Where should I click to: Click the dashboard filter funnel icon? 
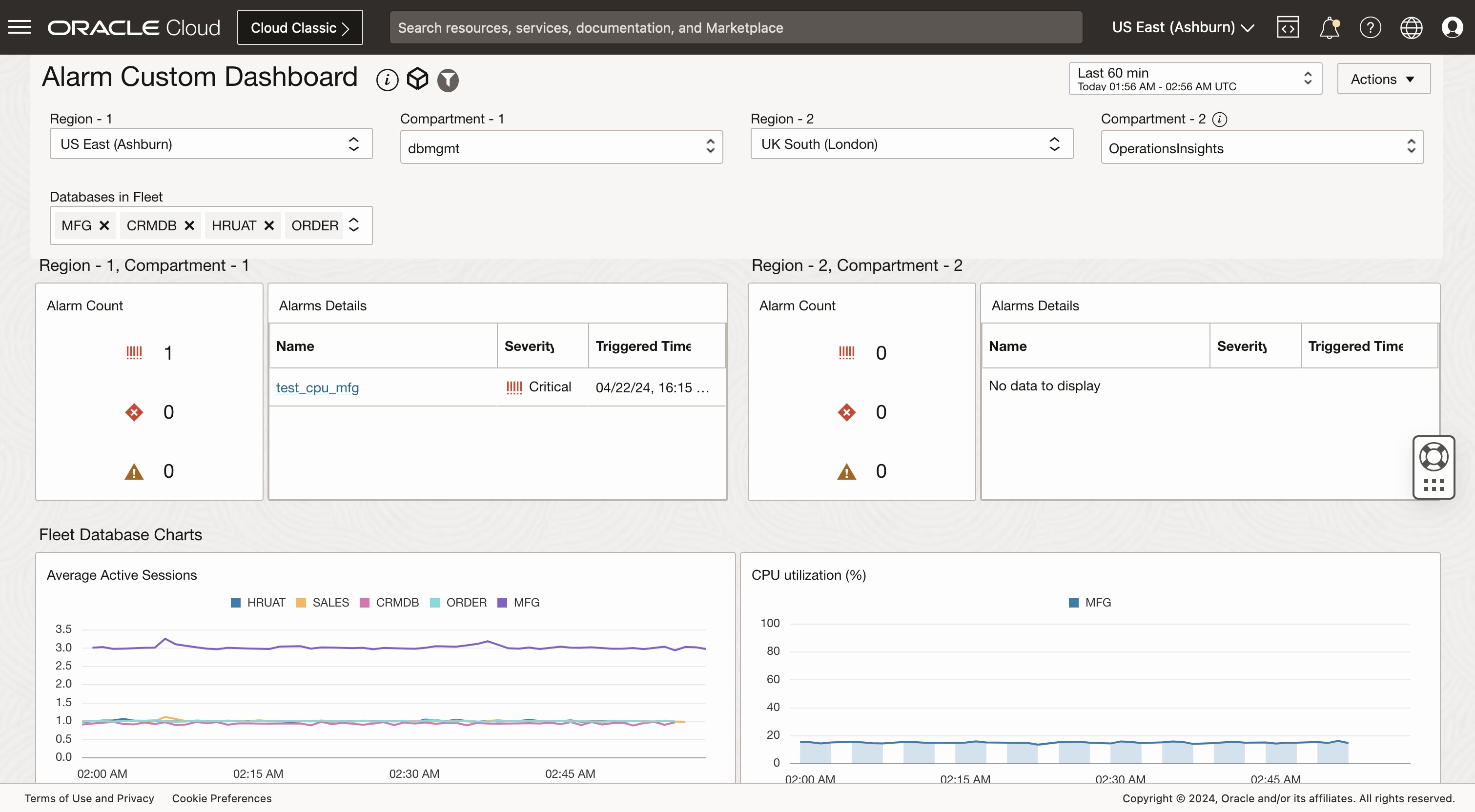[x=448, y=80]
